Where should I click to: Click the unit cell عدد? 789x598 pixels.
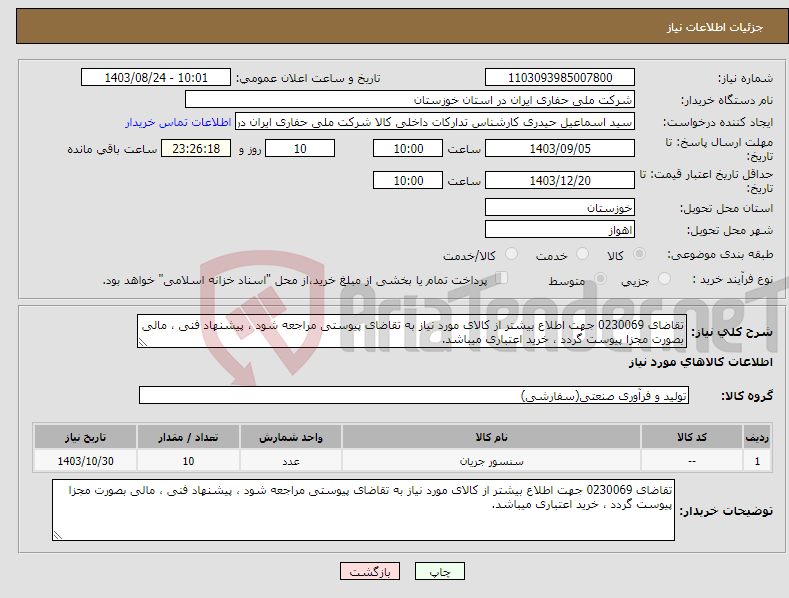[291, 461]
